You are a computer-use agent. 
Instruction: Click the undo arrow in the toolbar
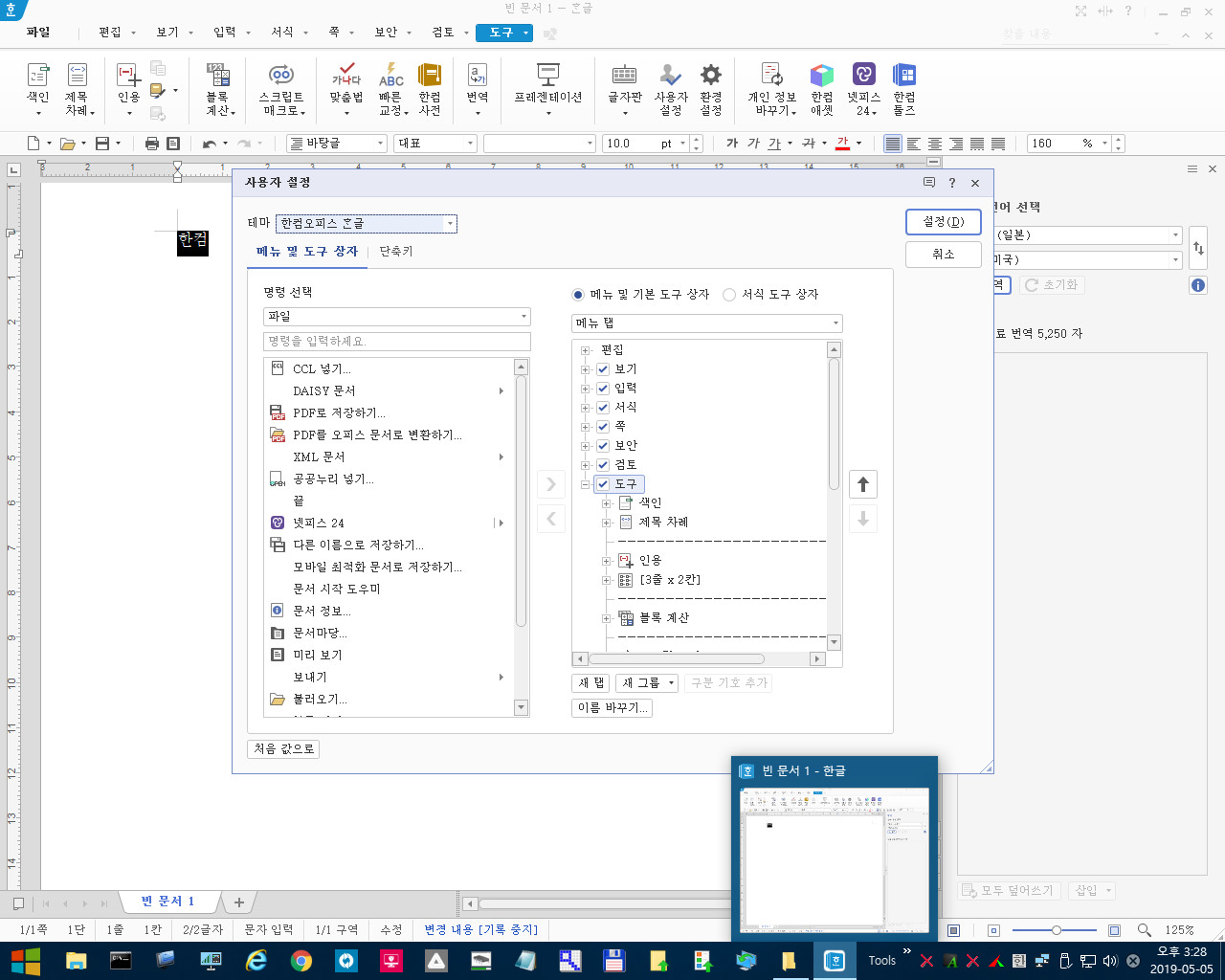pos(209,144)
